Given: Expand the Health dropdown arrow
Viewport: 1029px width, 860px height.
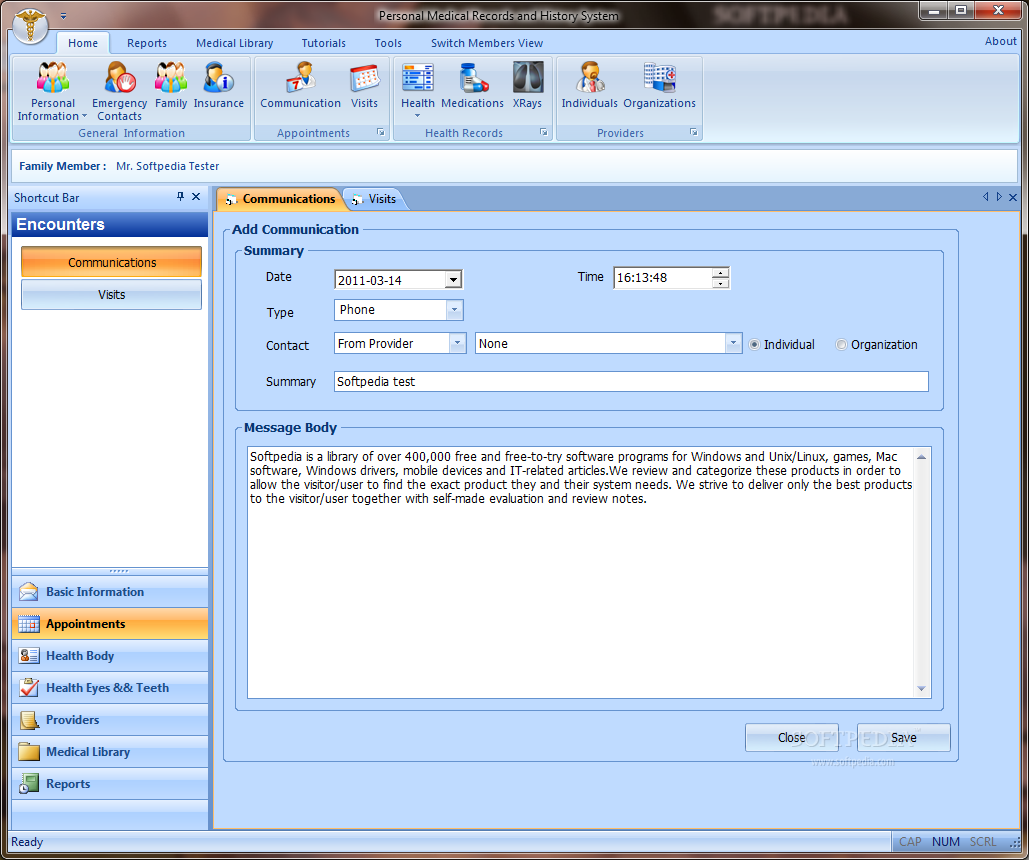Looking at the screenshot, I should point(417,116).
